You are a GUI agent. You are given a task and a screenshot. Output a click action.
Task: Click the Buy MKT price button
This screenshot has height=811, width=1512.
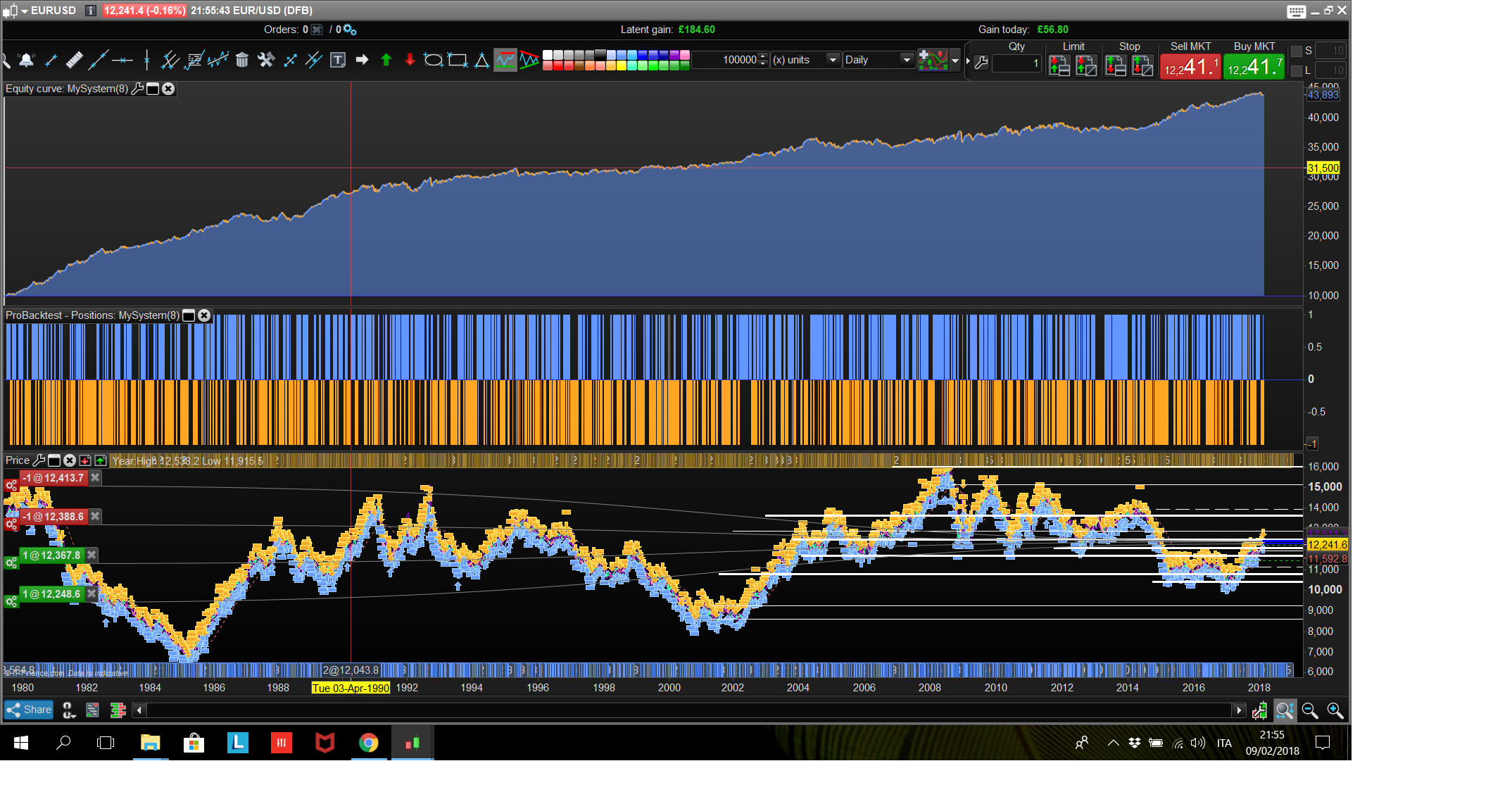pos(1254,68)
